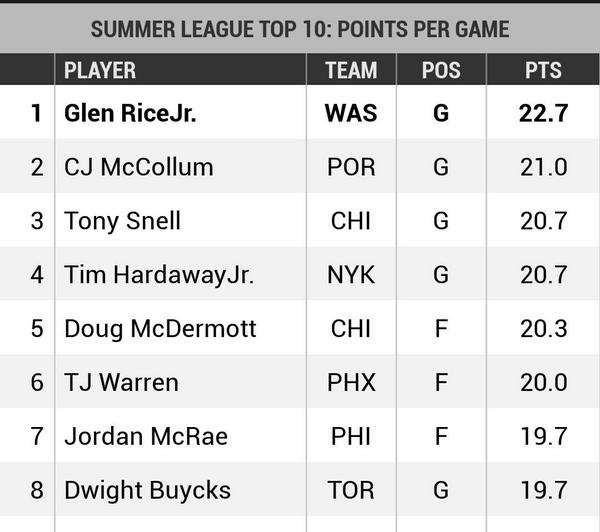This screenshot has height=532, width=600.
Task: Click TJ Warren's name
Action: (x=121, y=382)
